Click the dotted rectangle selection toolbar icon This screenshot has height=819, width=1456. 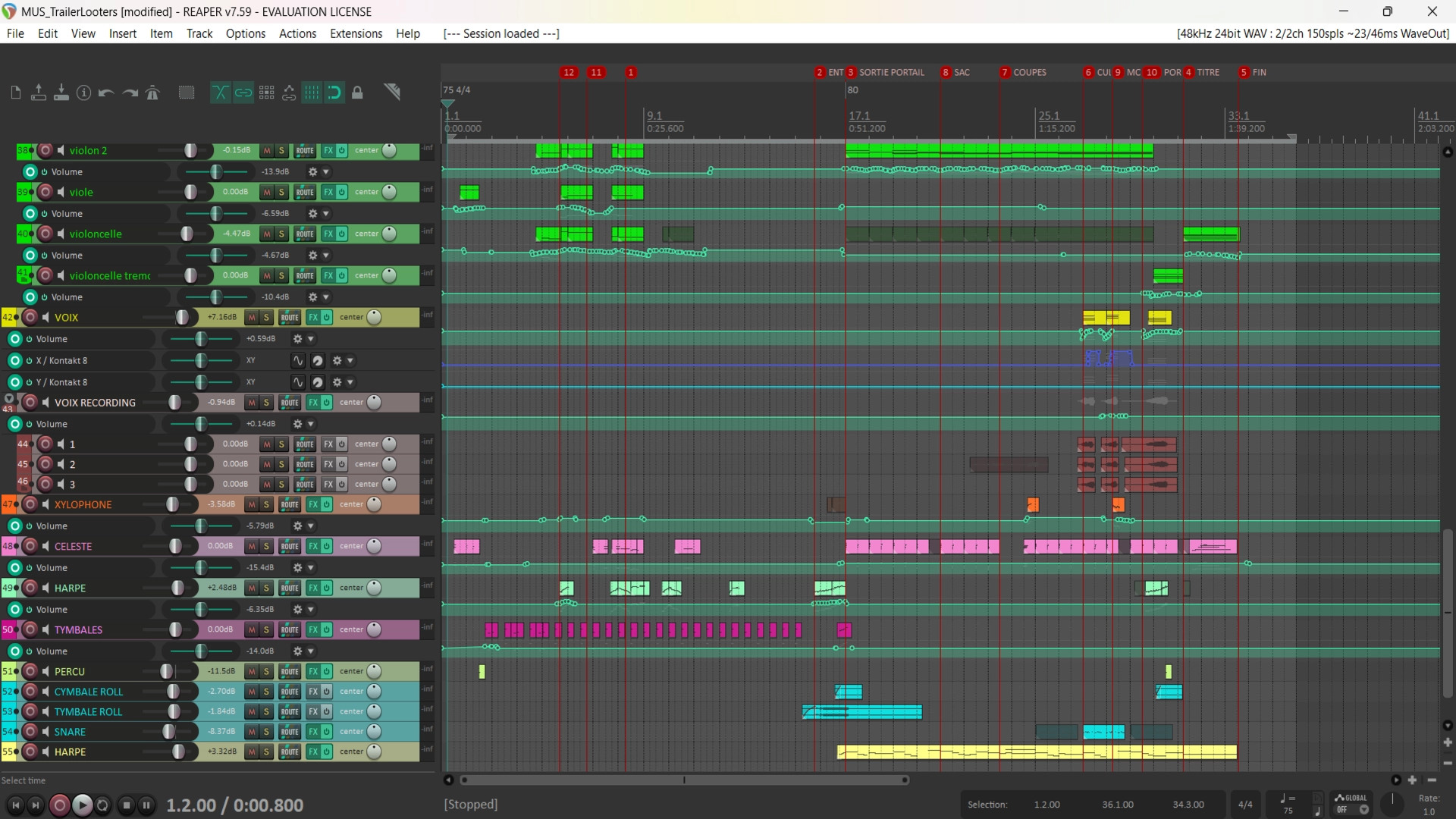(187, 93)
